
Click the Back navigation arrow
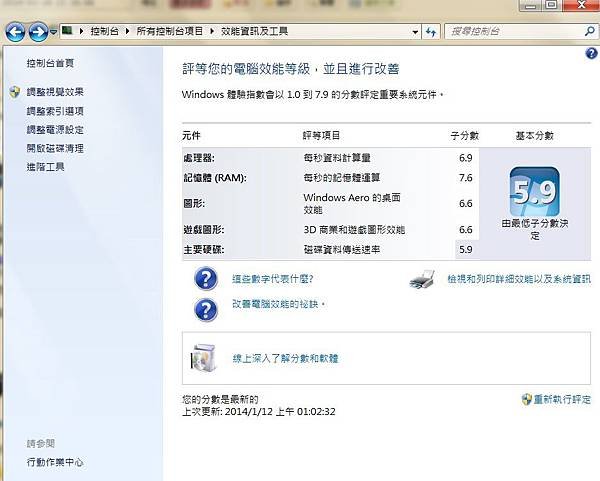(x=15, y=32)
